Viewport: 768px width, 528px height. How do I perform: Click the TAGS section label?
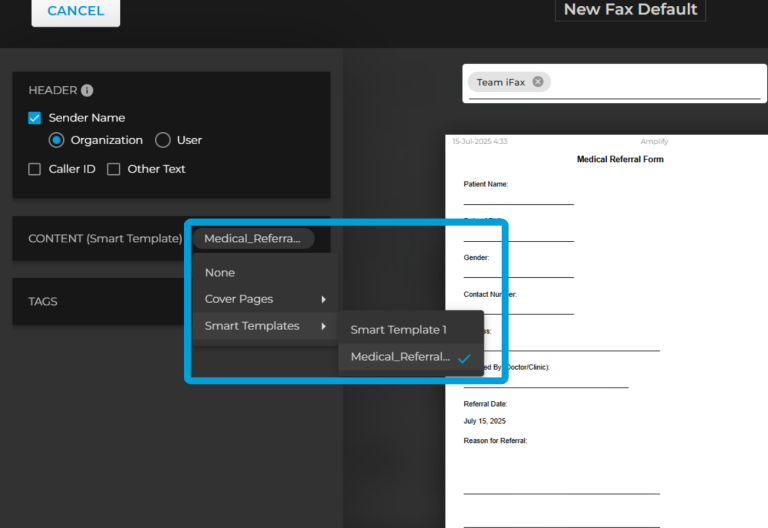click(x=43, y=302)
